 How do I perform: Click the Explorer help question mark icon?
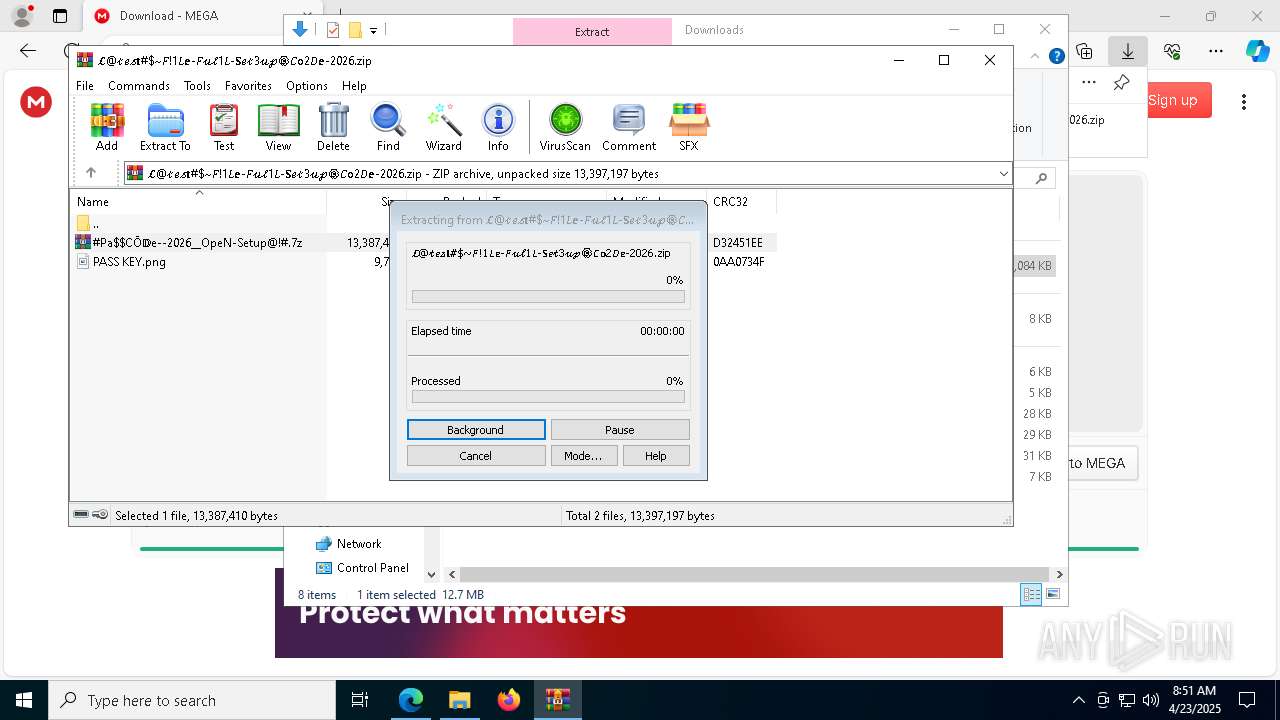pos(1056,56)
